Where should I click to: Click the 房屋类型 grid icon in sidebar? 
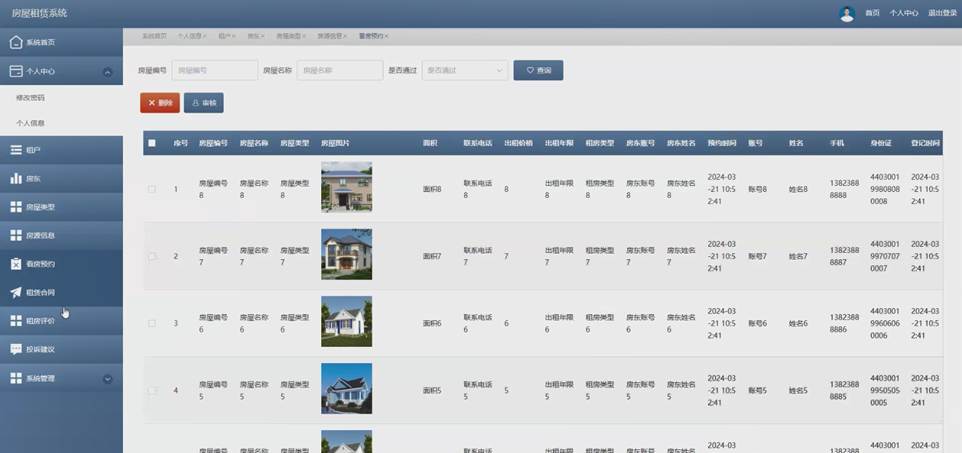[16, 207]
